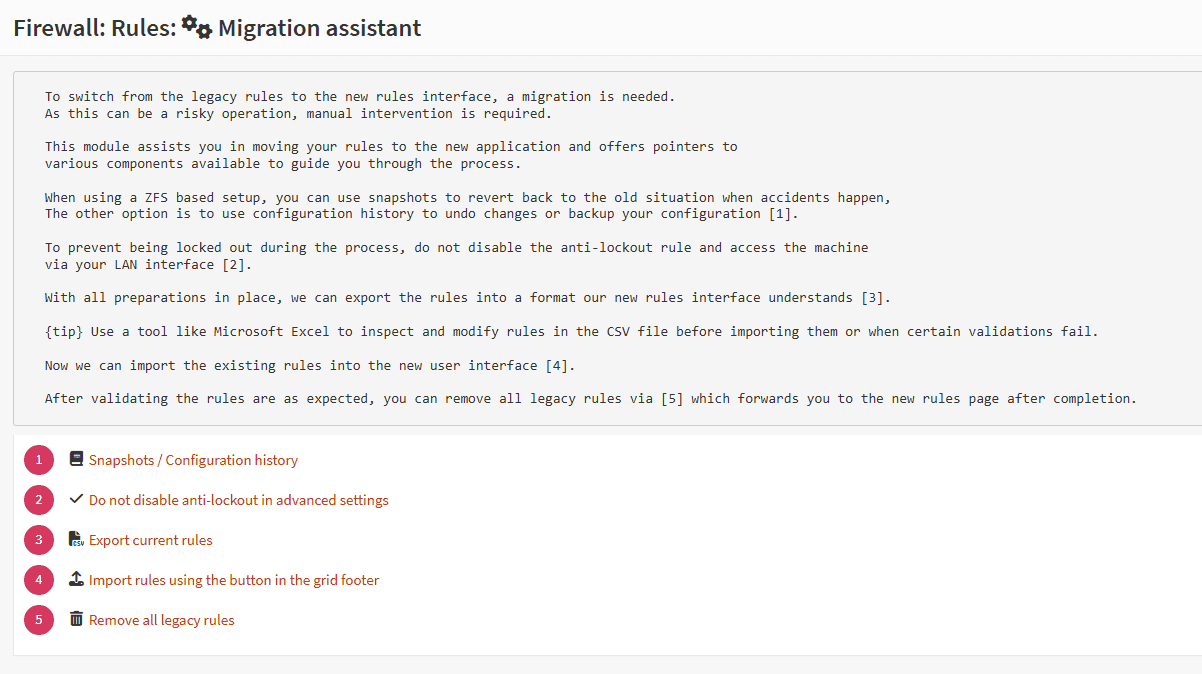Click the {tip} line about Microsoft Excel

tap(570, 331)
